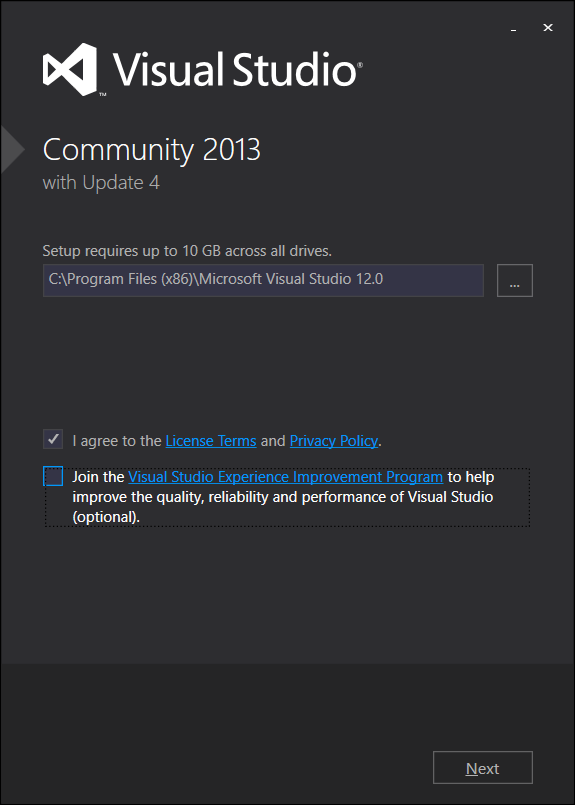Image resolution: width=575 pixels, height=805 pixels.
Task: Close the Visual Studio installer window
Action: (x=548, y=28)
